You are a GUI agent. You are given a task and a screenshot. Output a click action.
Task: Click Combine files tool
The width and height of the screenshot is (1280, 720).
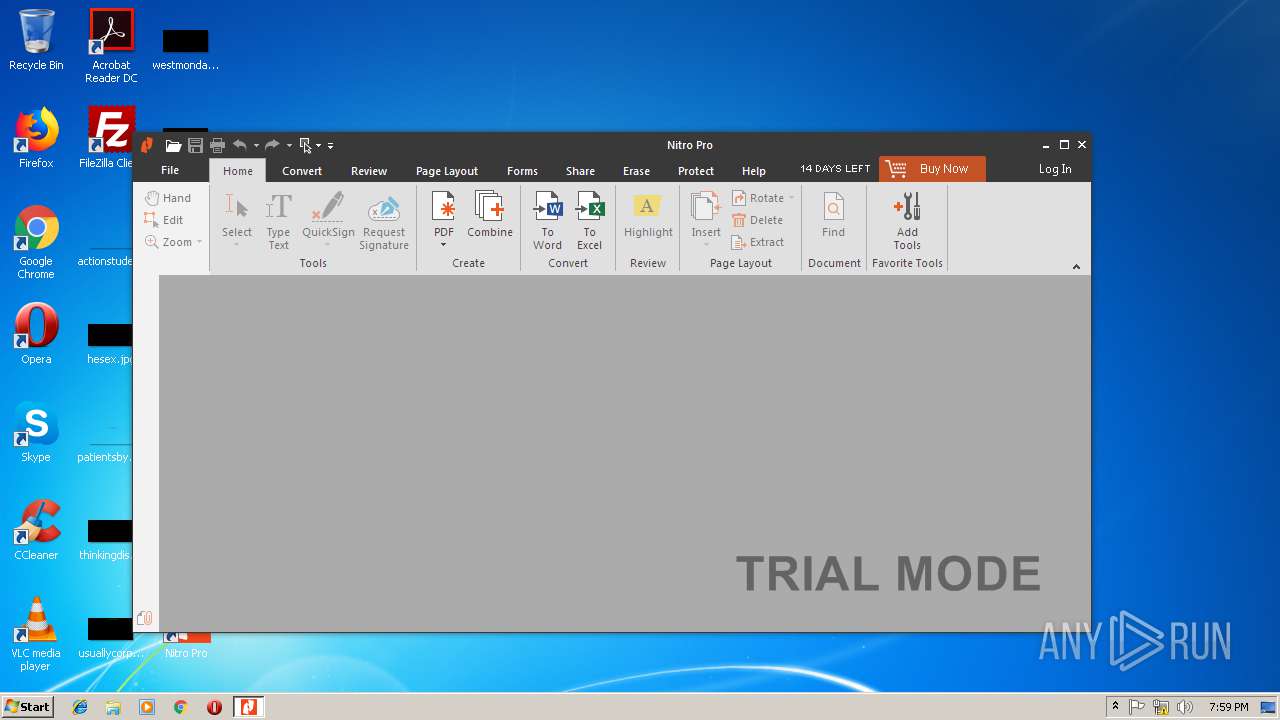pyautogui.click(x=490, y=216)
